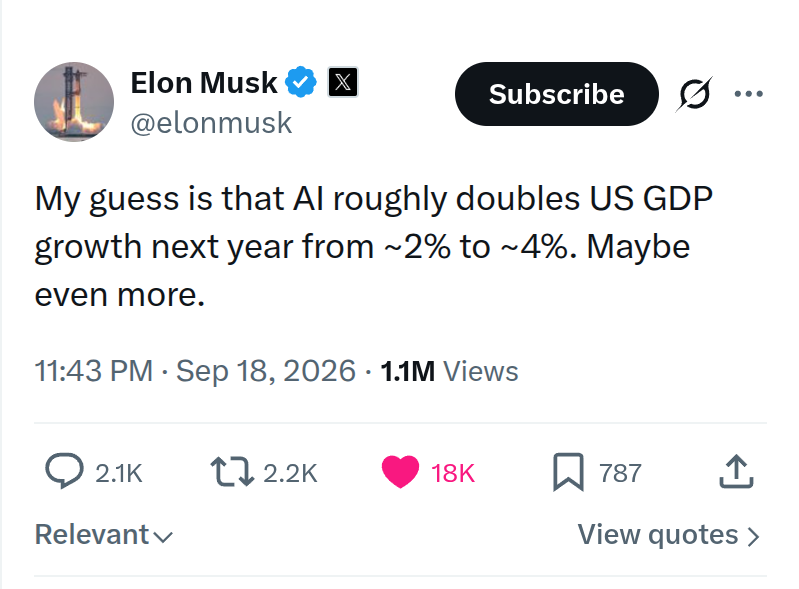
Task: Open the three-dot more options menu
Action: tap(749, 94)
